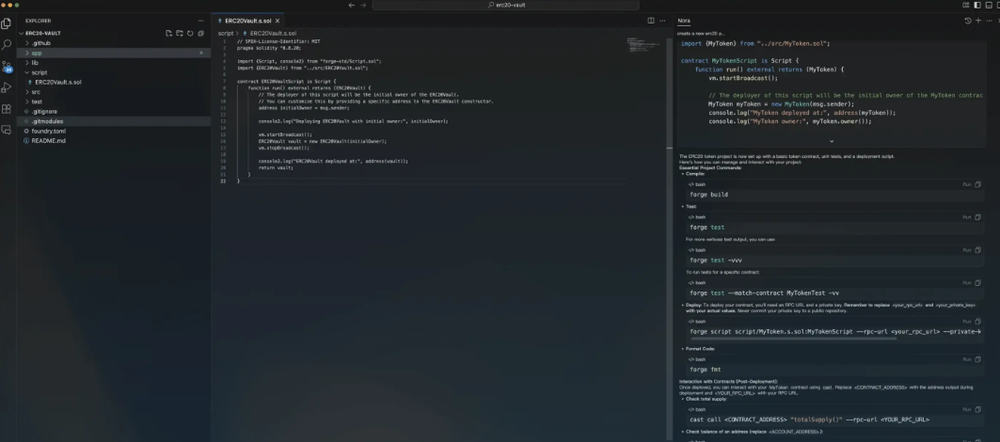Open the Extensions view
1000x442 pixels.
7,108
